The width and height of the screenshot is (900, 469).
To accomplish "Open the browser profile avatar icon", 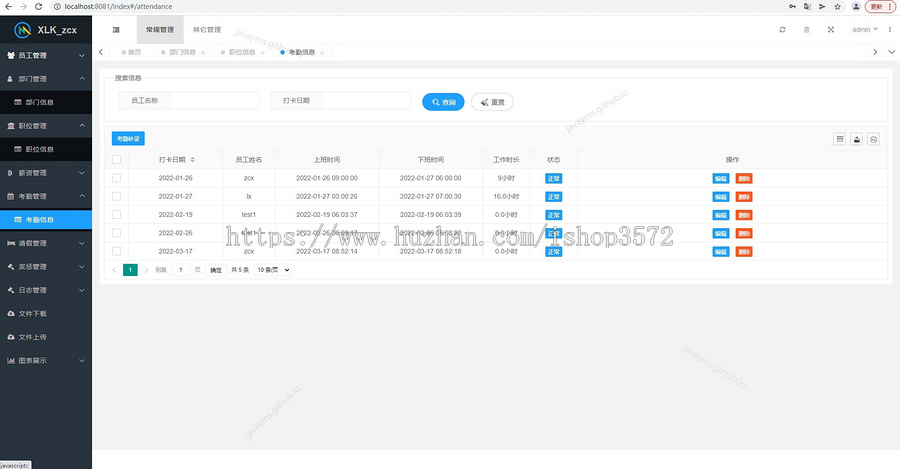I will click(856, 6).
